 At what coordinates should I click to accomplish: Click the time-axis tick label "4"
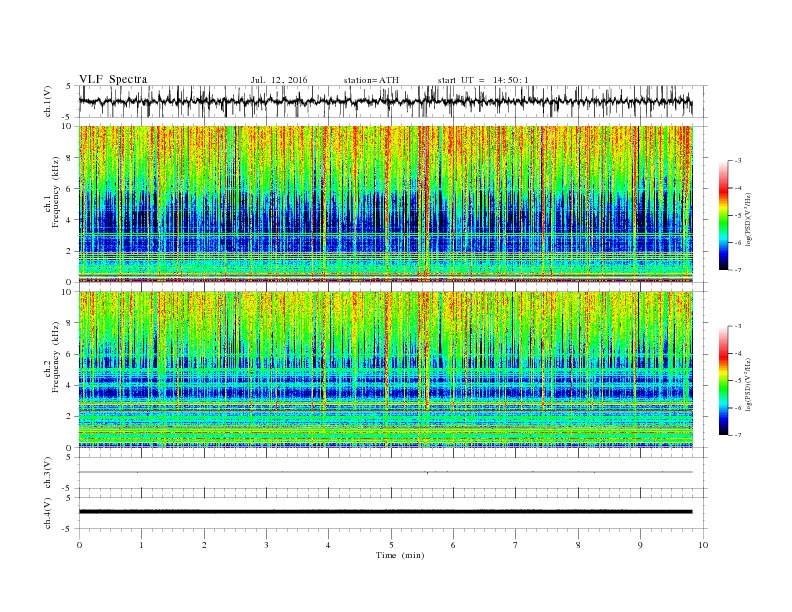click(329, 545)
